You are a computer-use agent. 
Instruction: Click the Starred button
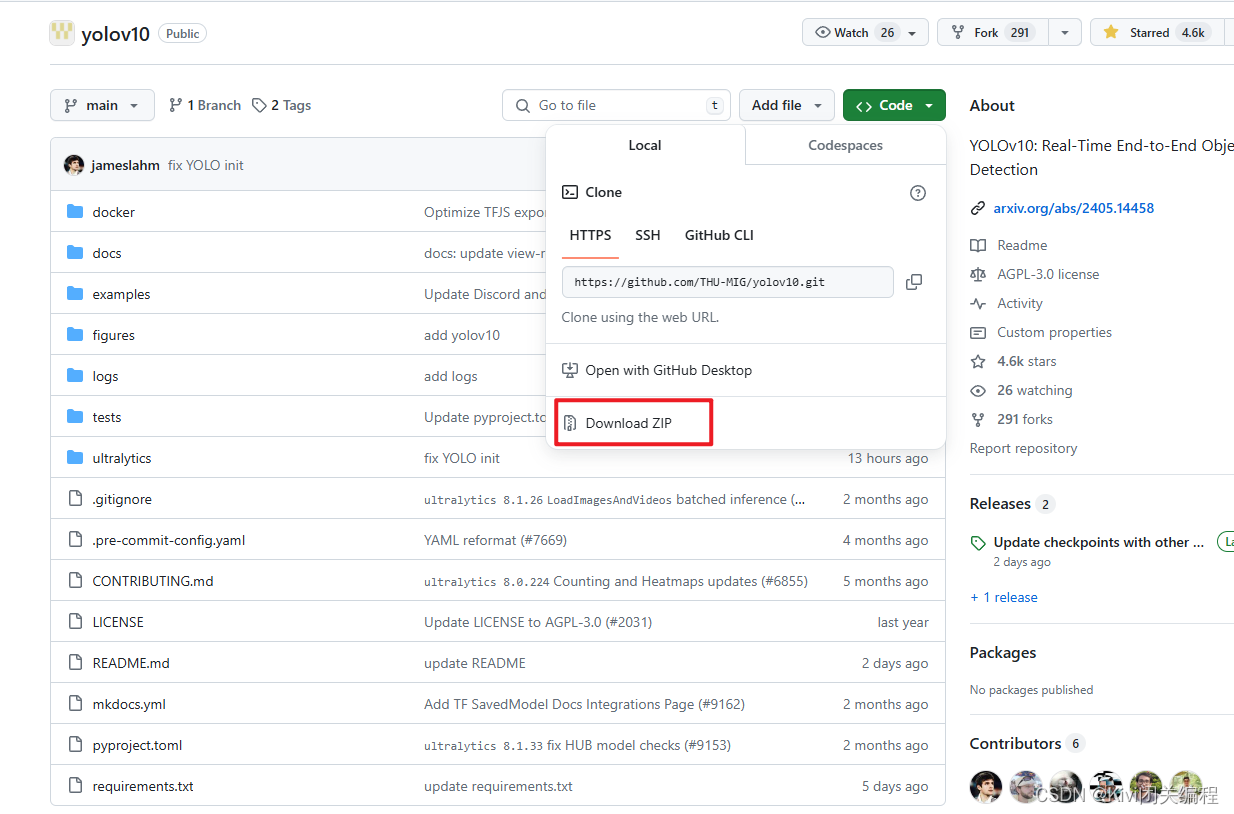coord(1156,32)
